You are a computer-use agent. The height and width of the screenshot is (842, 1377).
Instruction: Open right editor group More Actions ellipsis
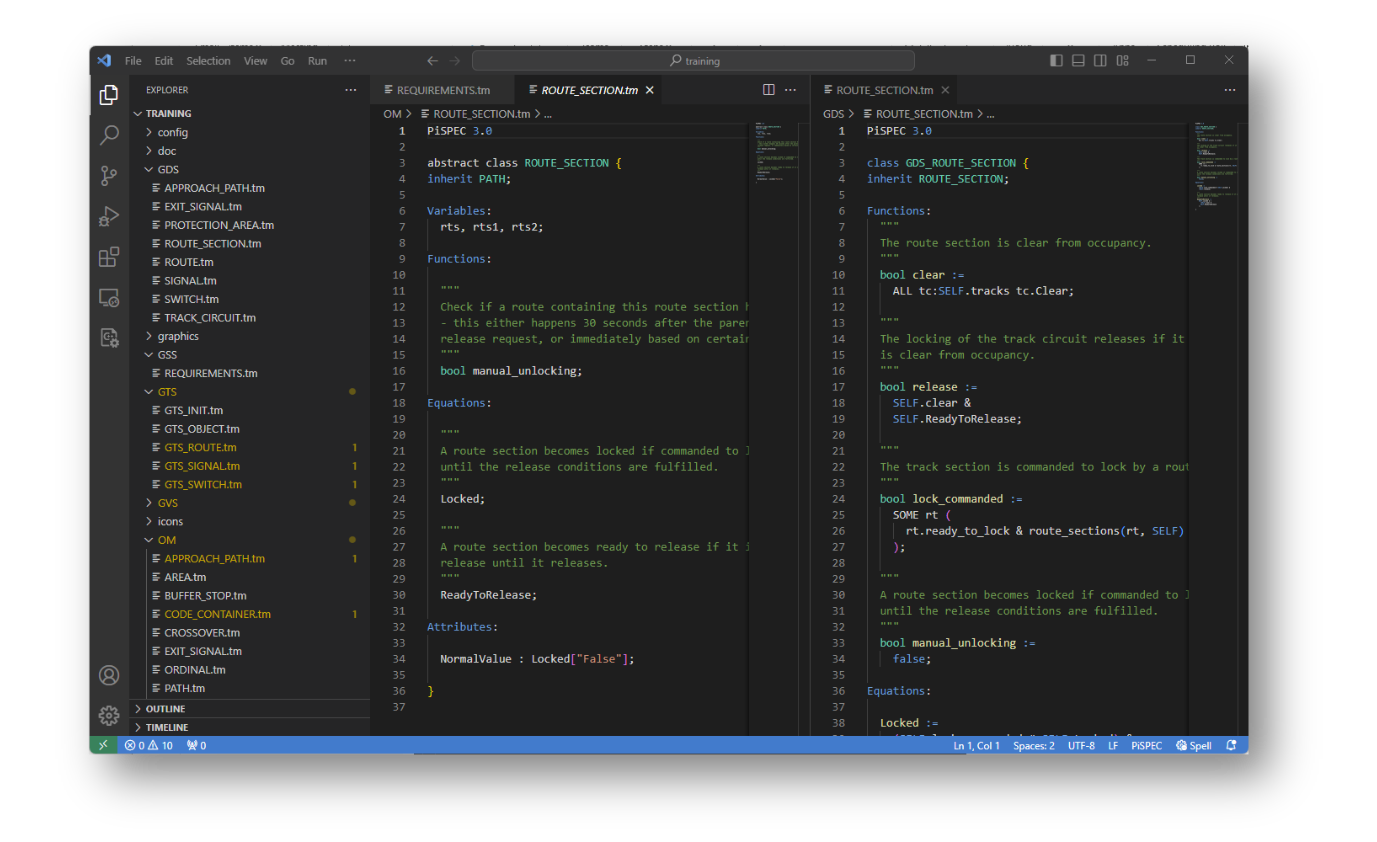tap(1230, 89)
